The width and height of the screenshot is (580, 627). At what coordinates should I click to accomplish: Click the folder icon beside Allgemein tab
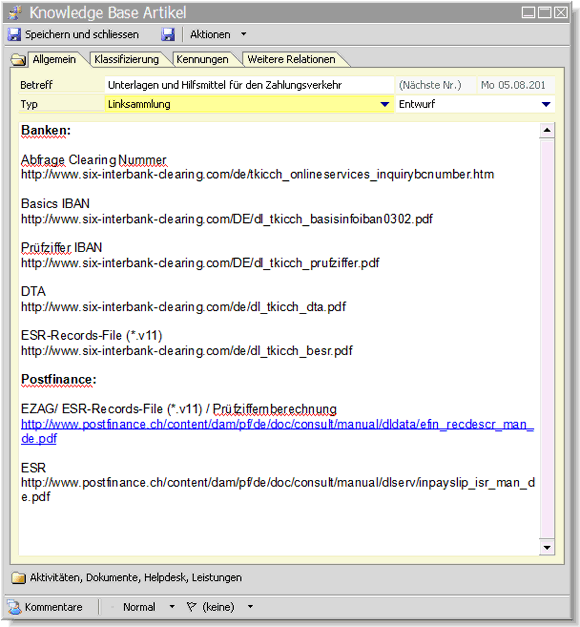[18, 60]
